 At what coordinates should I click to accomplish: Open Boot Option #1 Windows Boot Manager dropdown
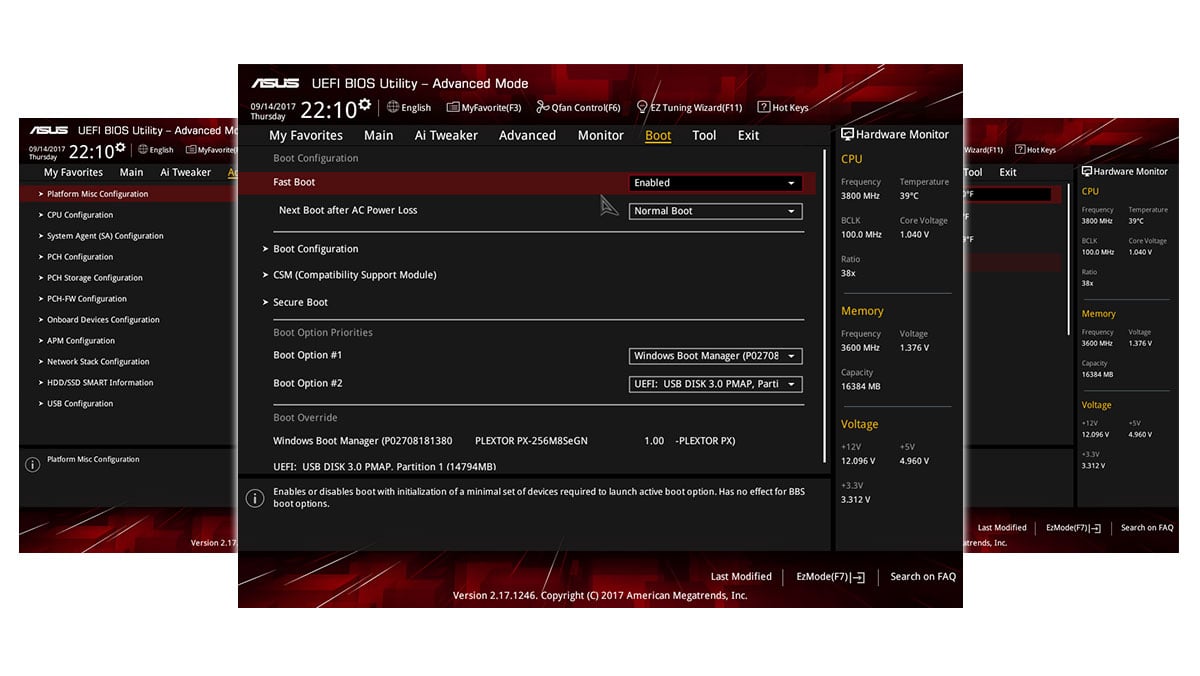click(x=716, y=356)
